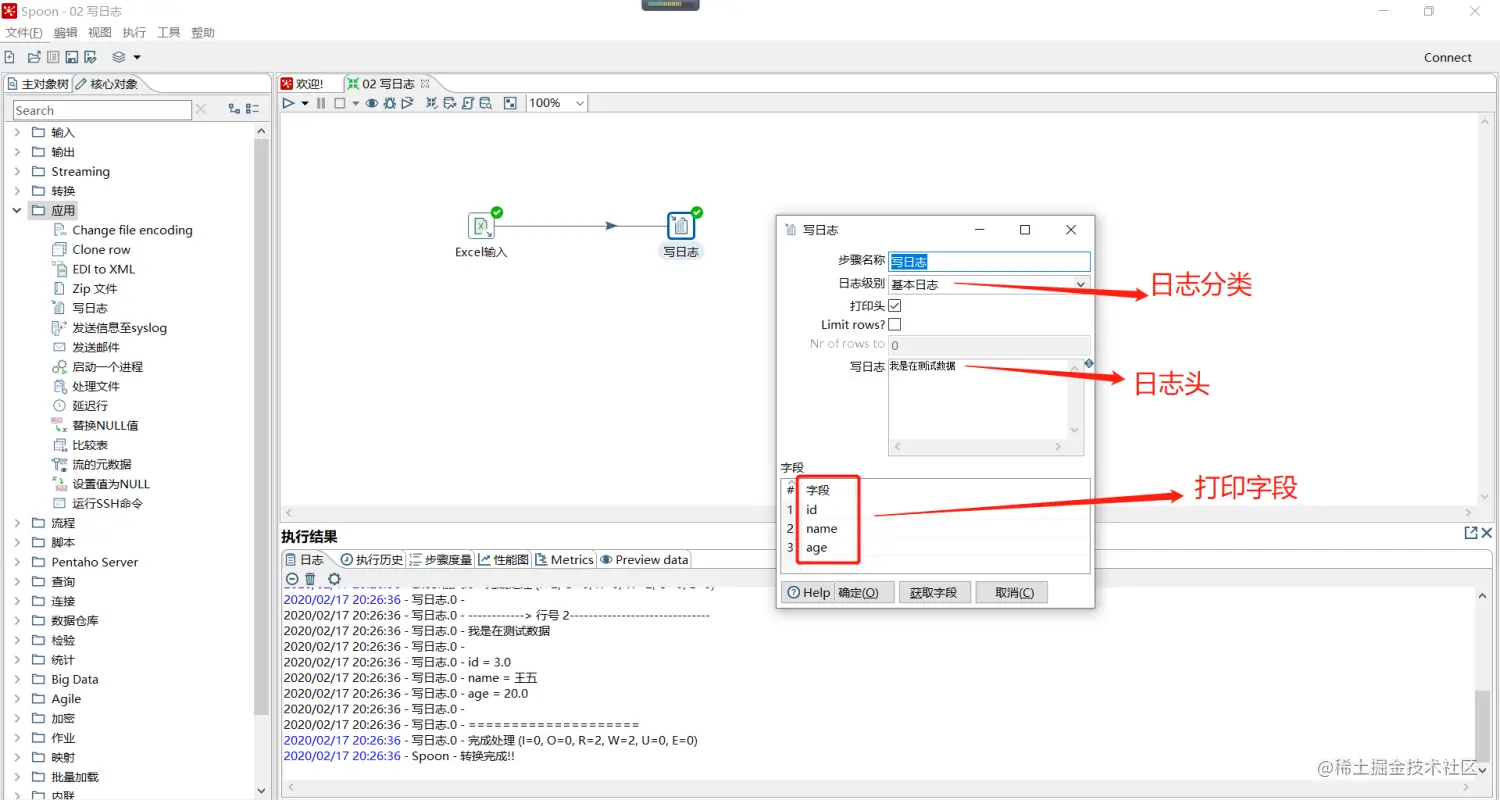The image size is (1500, 800).
Task: Click the show error lines icon in log
Action: point(292,579)
